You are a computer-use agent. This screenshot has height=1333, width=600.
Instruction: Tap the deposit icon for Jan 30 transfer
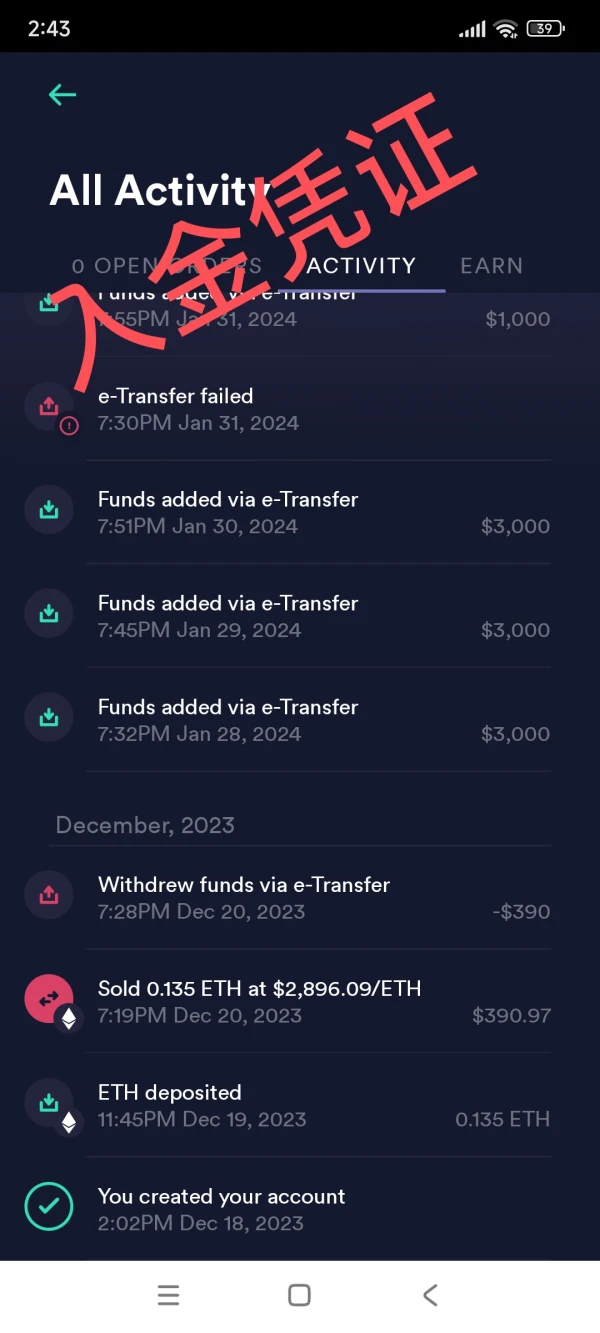[49, 510]
